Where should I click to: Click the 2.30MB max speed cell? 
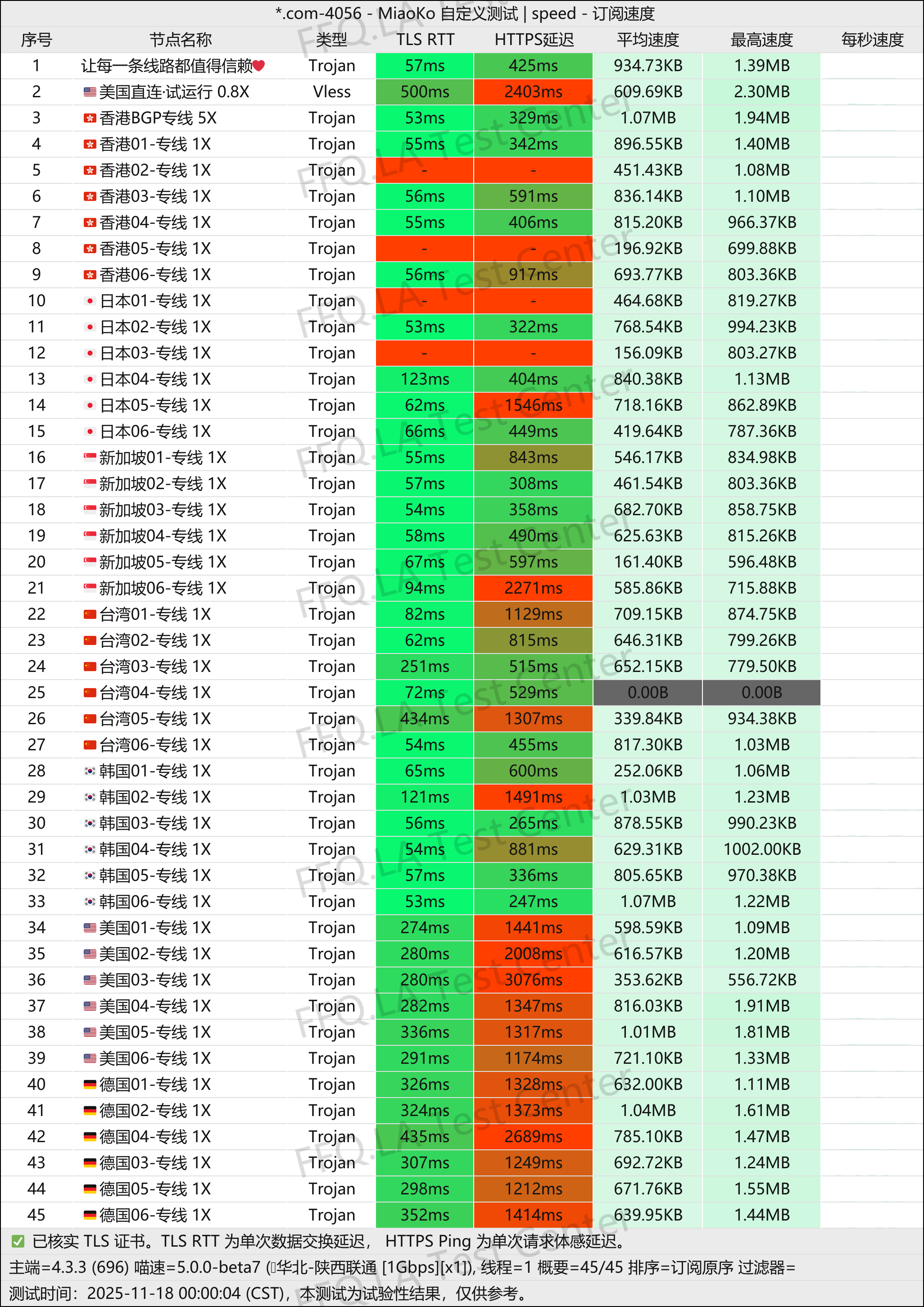762,91
